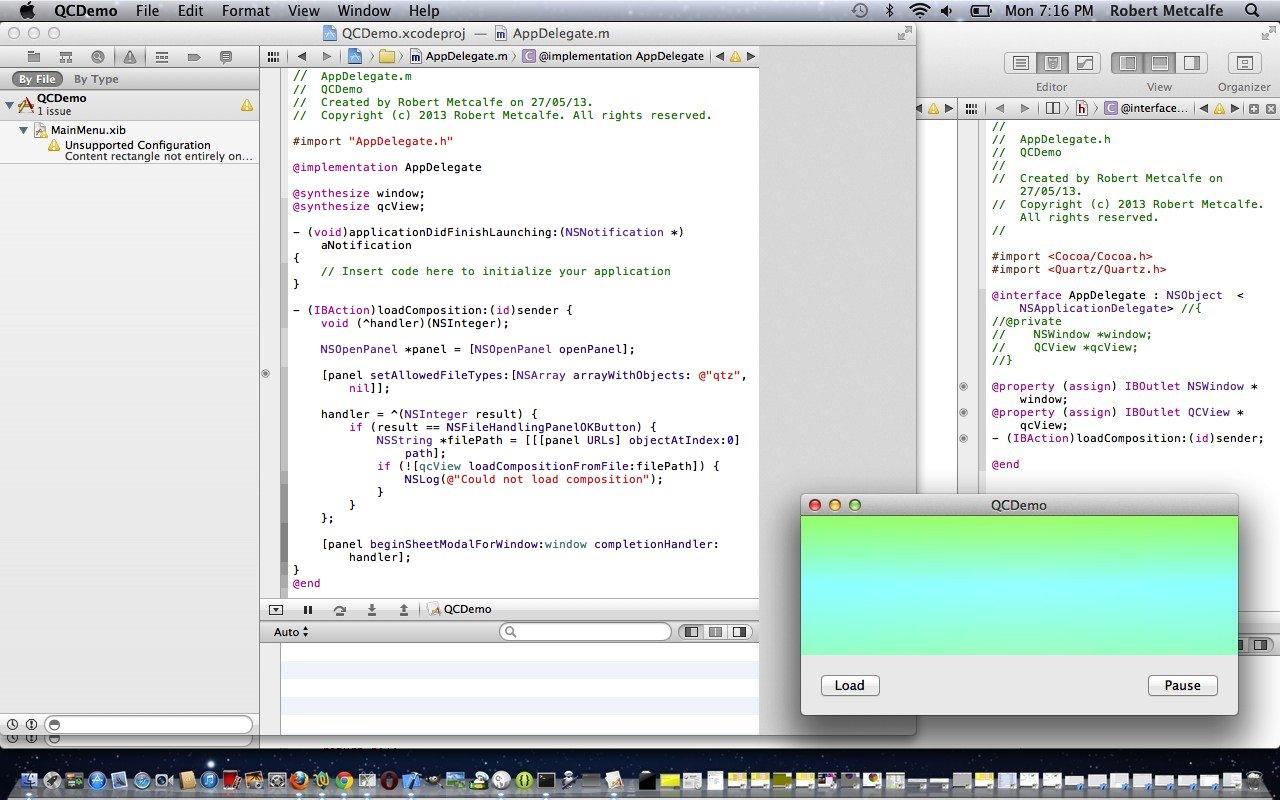Toggle the IBAction connection circle for setAllowedFileTypes line
Image resolution: width=1280 pixels, height=800 pixels.
coord(265,373)
